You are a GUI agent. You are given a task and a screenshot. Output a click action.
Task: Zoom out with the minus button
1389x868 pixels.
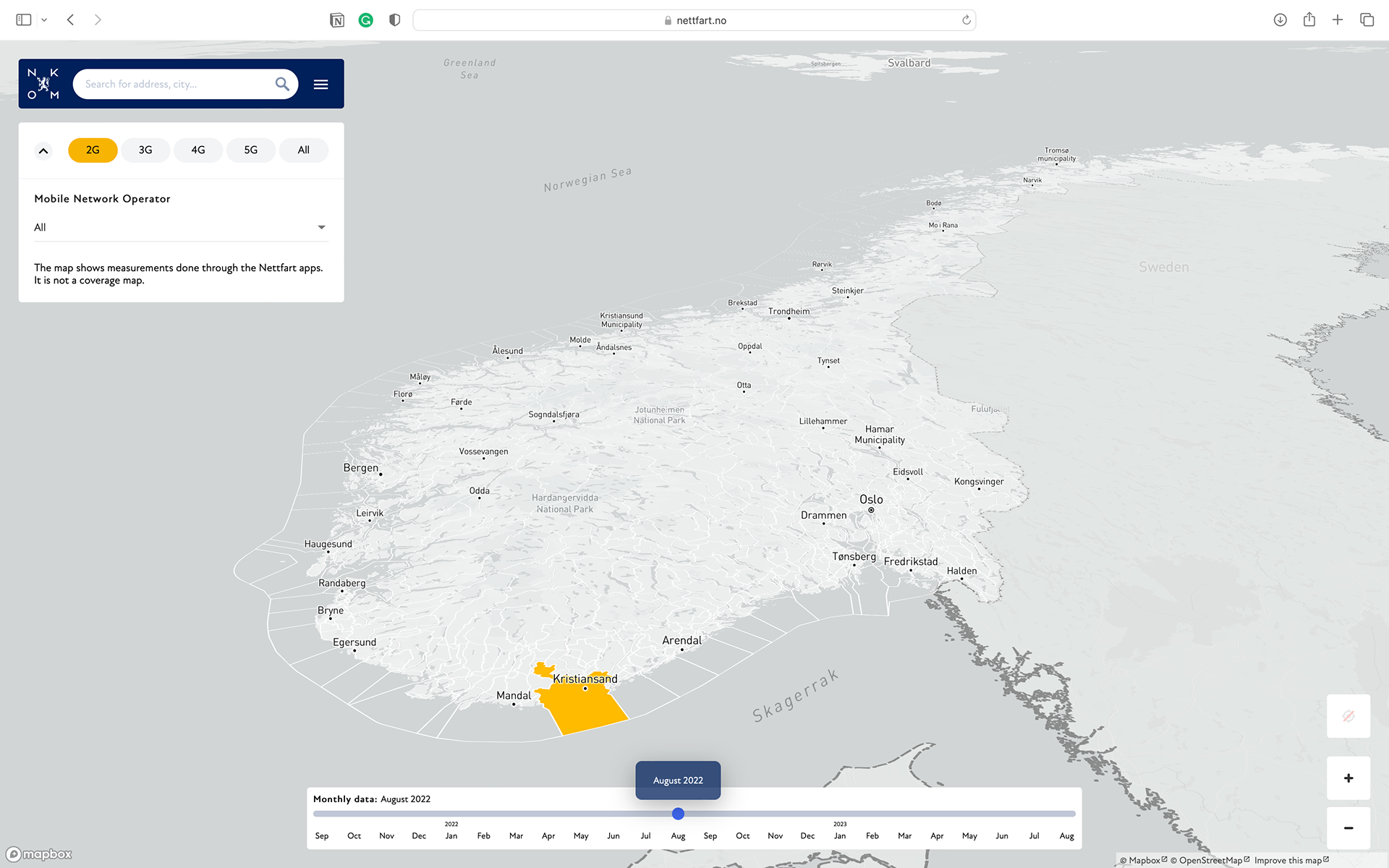(x=1348, y=827)
